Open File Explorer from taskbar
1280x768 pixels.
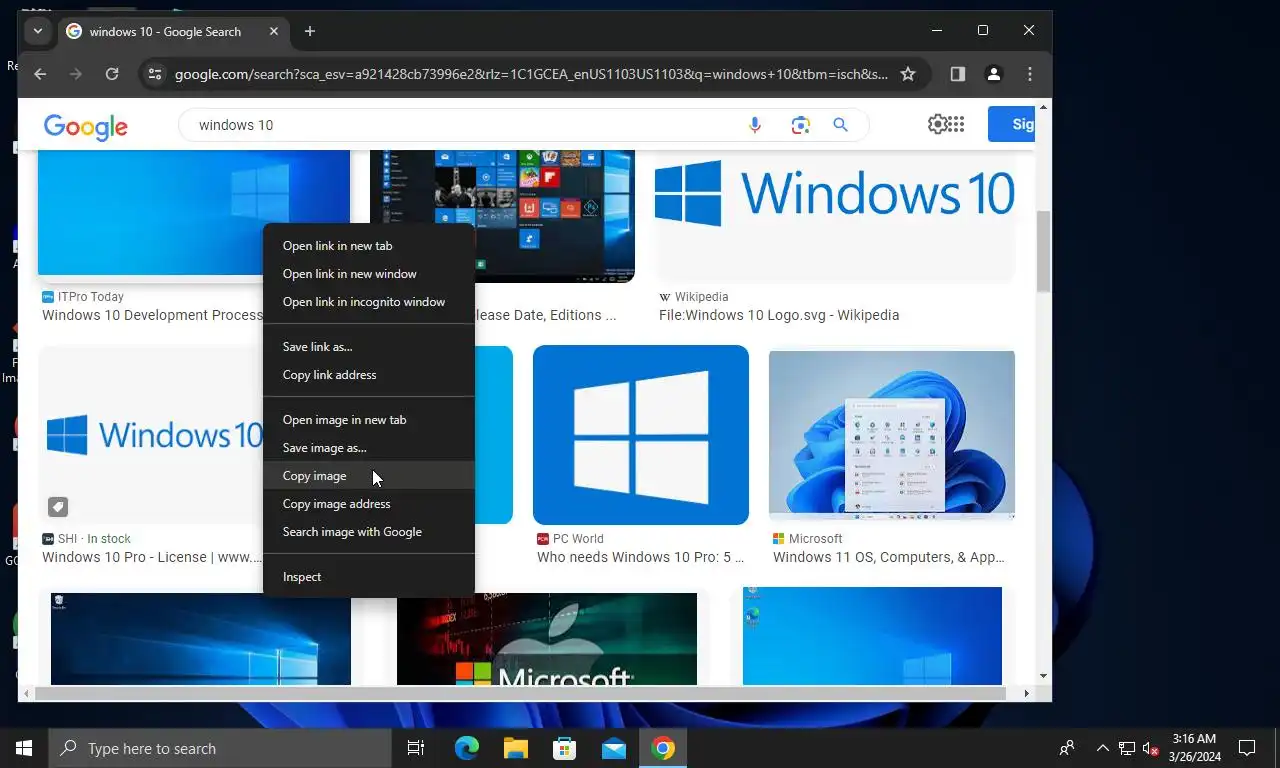coord(516,748)
